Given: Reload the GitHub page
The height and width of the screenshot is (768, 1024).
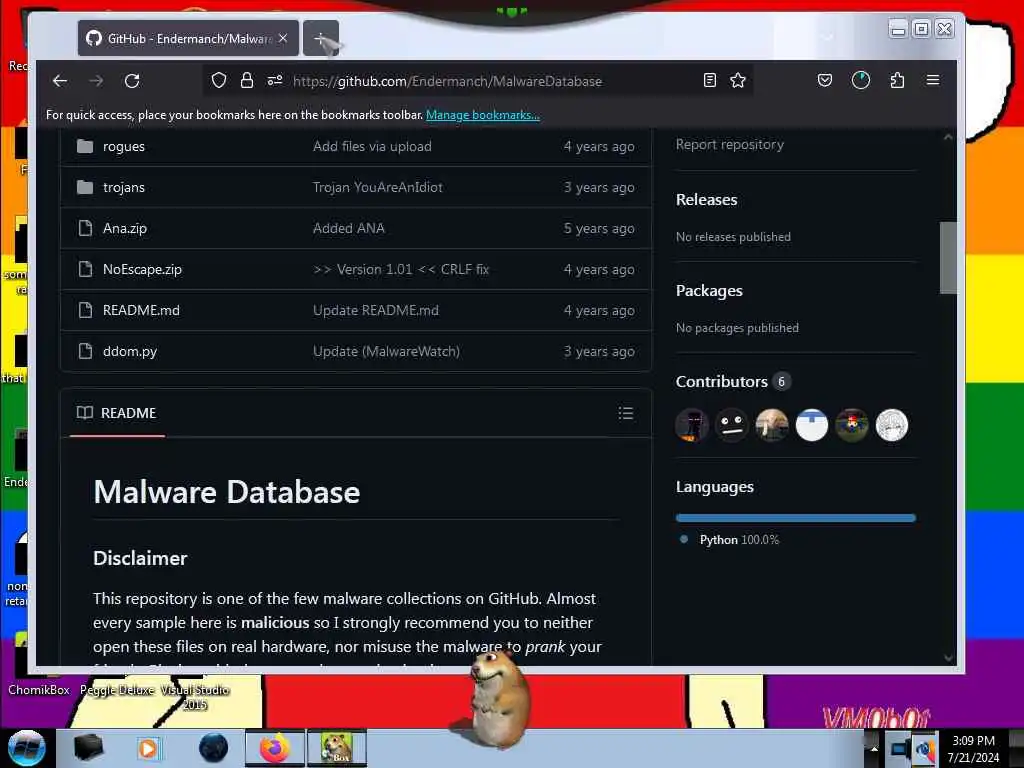Looking at the screenshot, I should coord(132,81).
